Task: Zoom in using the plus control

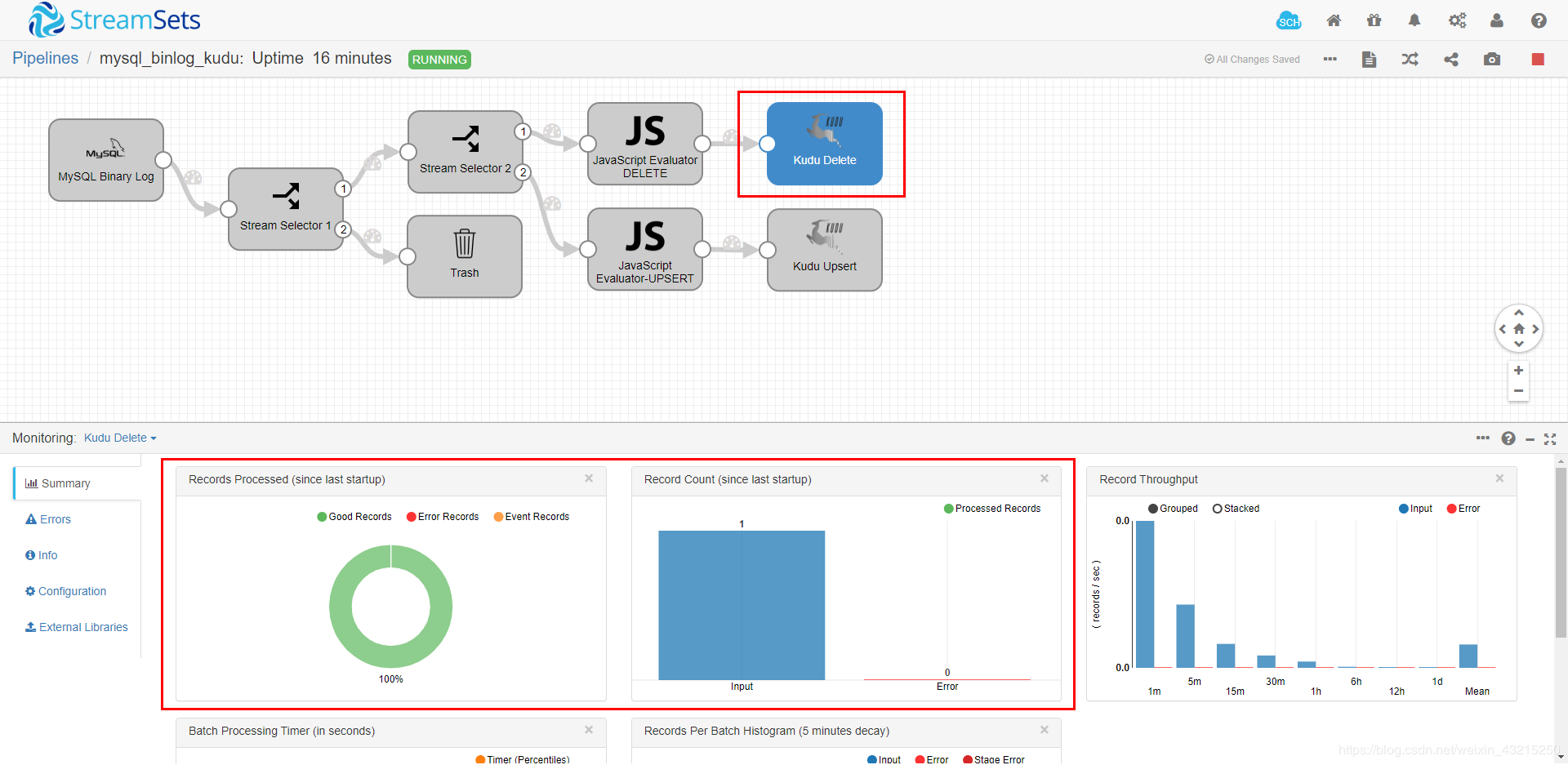Action: coord(1519,370)
